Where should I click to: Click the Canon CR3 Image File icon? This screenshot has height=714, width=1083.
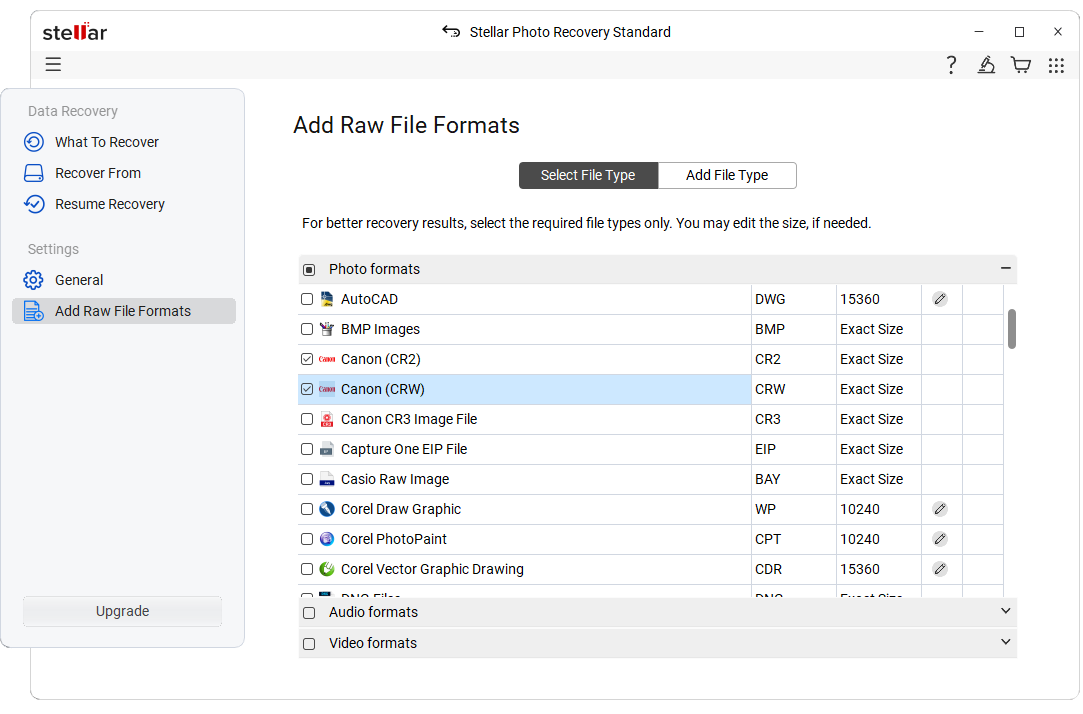(327, 420)
